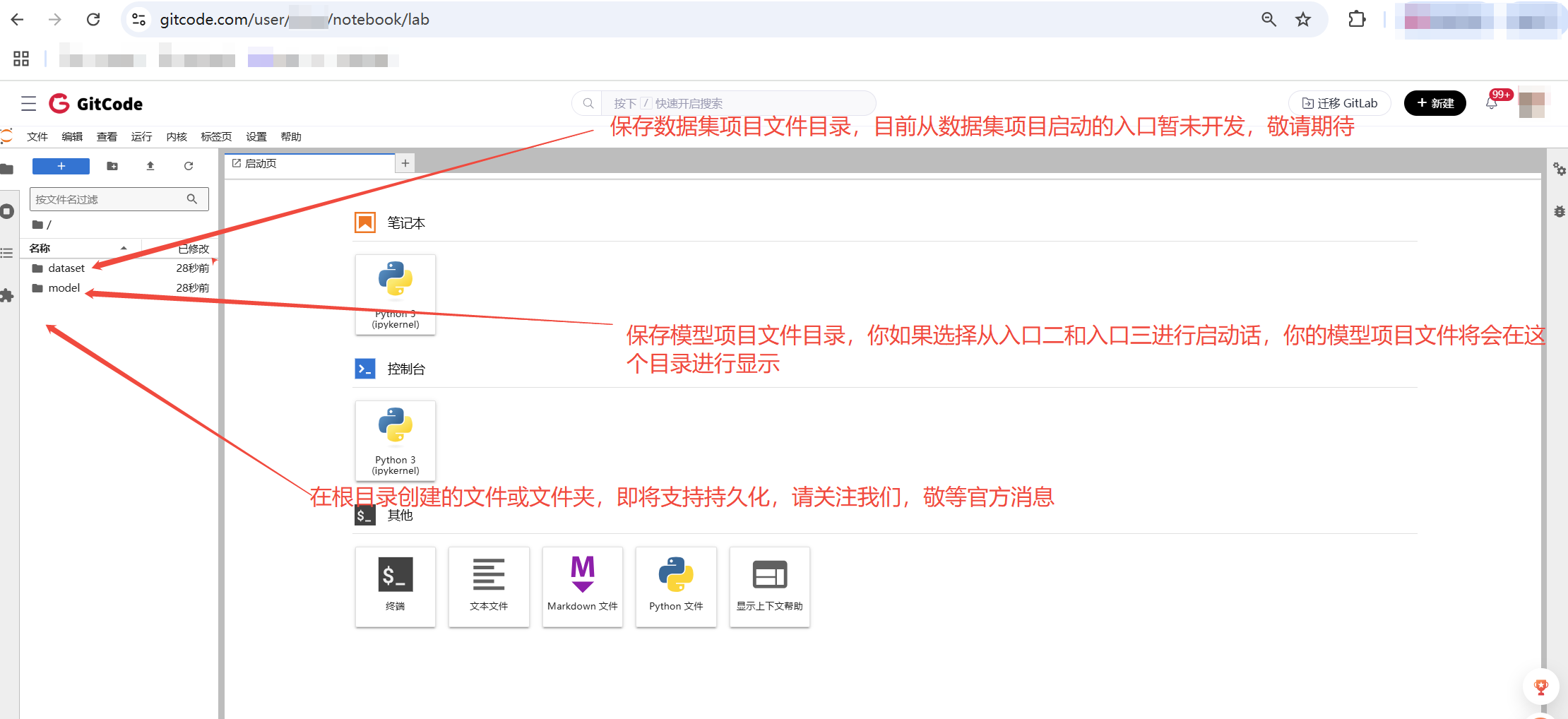The image size is (1568, 719).
Task: Refresh the file browser list
Action: click(x=189, y=166)
